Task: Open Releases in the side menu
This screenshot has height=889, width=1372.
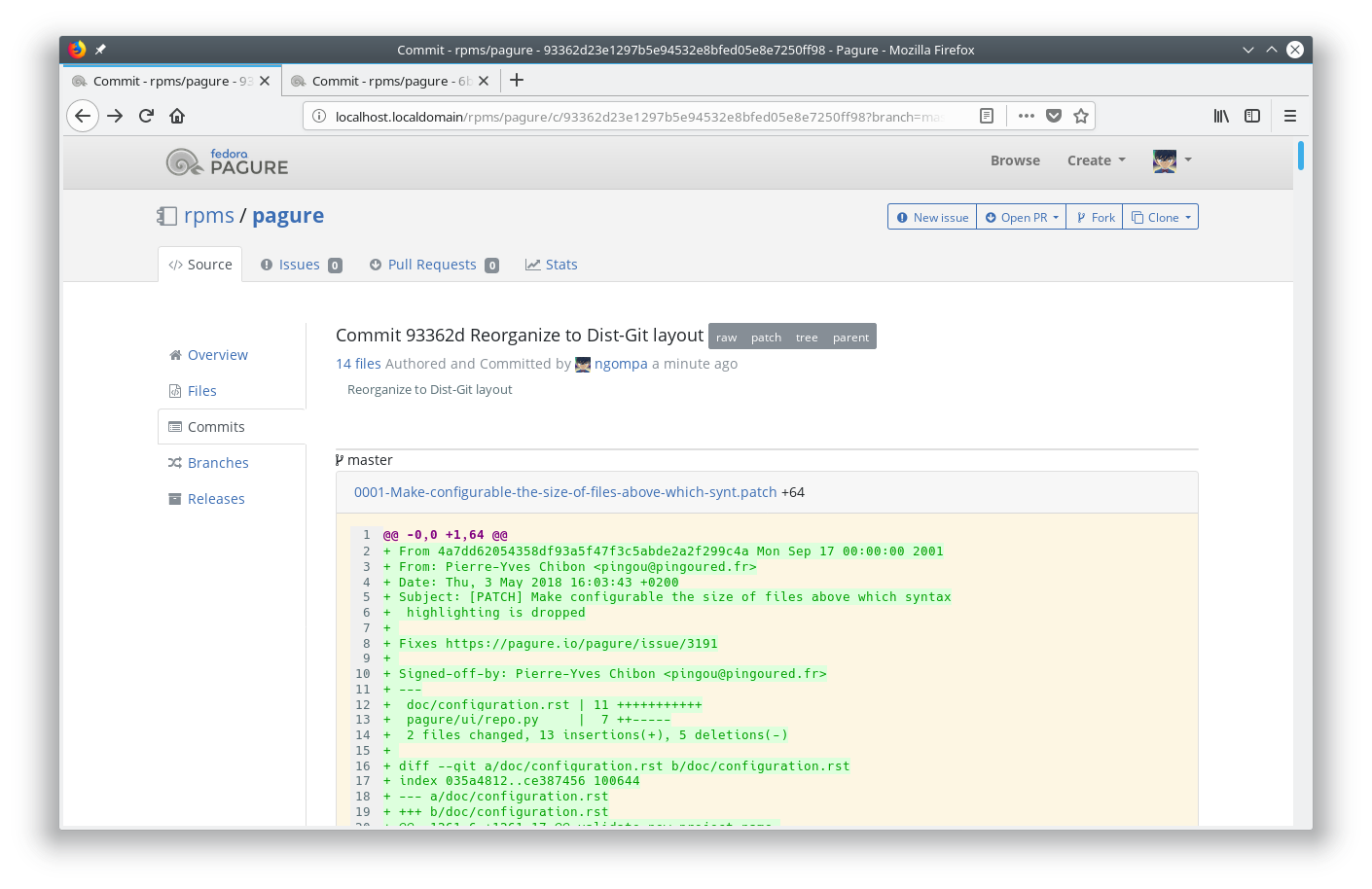Action: pos(206,499)
